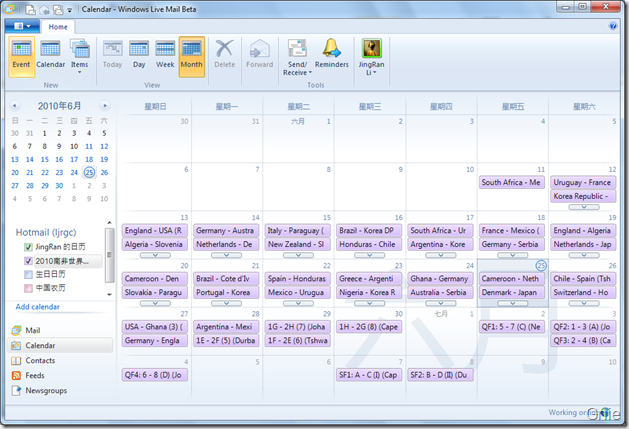This screenshot has width=629, height=429.
Task: Select the June 30 day cell number
Action: pos(398,314)
